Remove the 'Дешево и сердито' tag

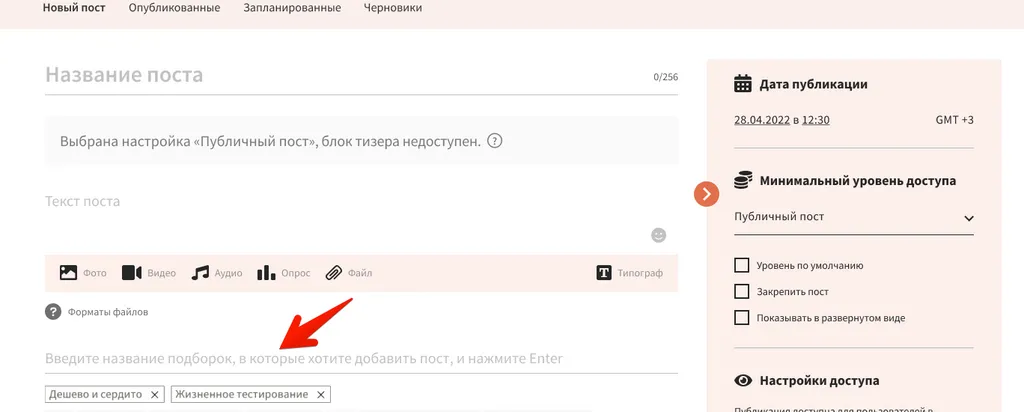pos(154,395)
